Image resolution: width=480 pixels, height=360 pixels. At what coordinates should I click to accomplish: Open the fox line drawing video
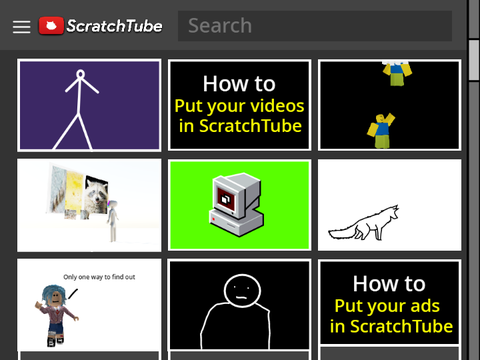[390, 205]
